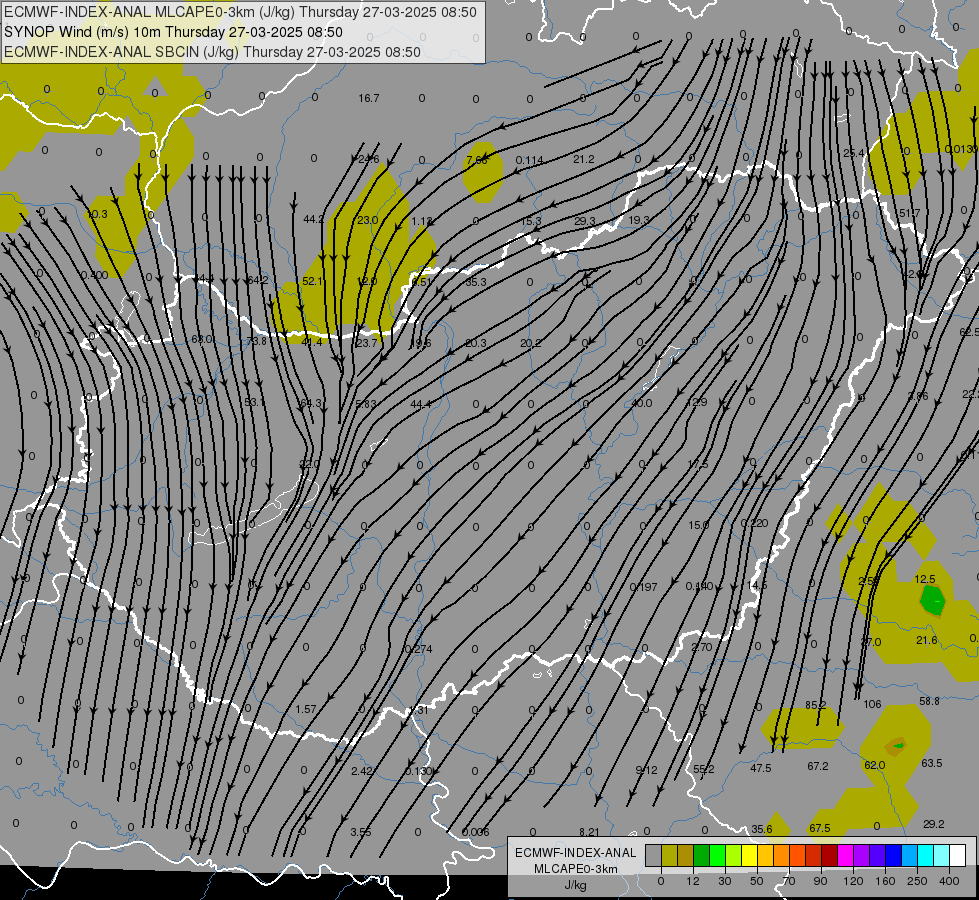Click the map value '16.7'

pos(369,98)
